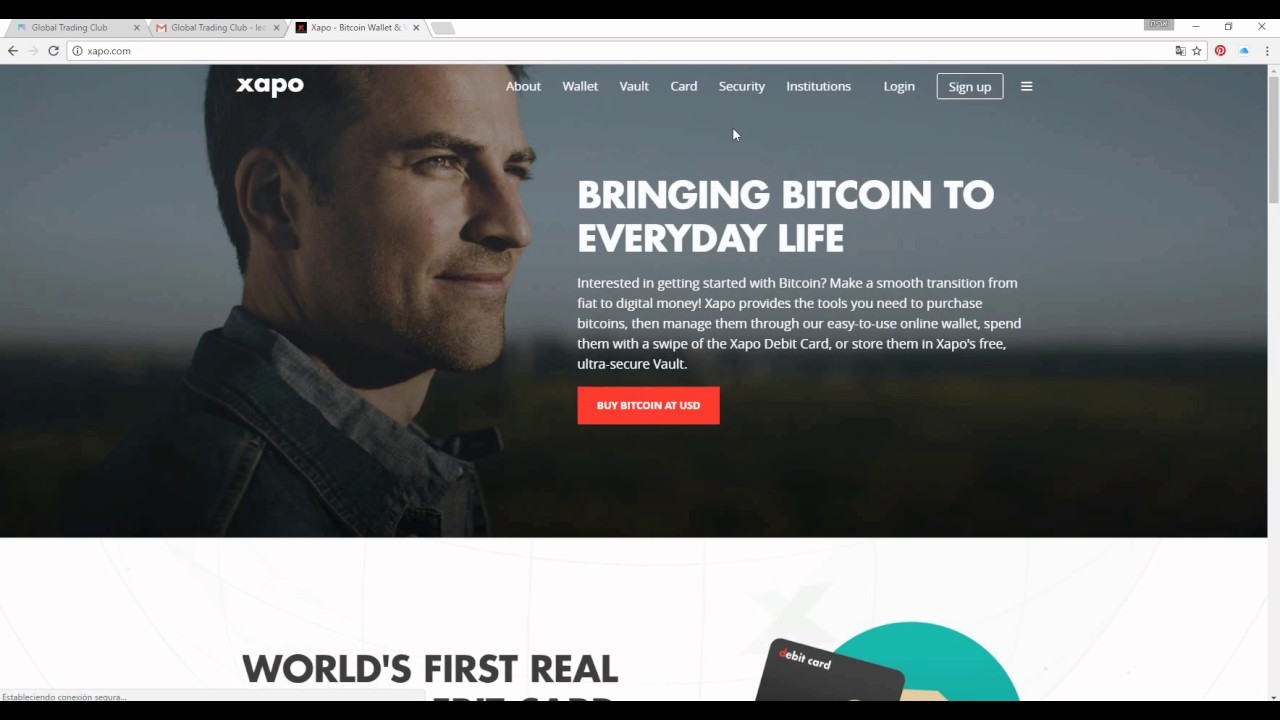View site info icon beside URL
This screenshot has width=1280, height=720.
[x=77, y=51]
